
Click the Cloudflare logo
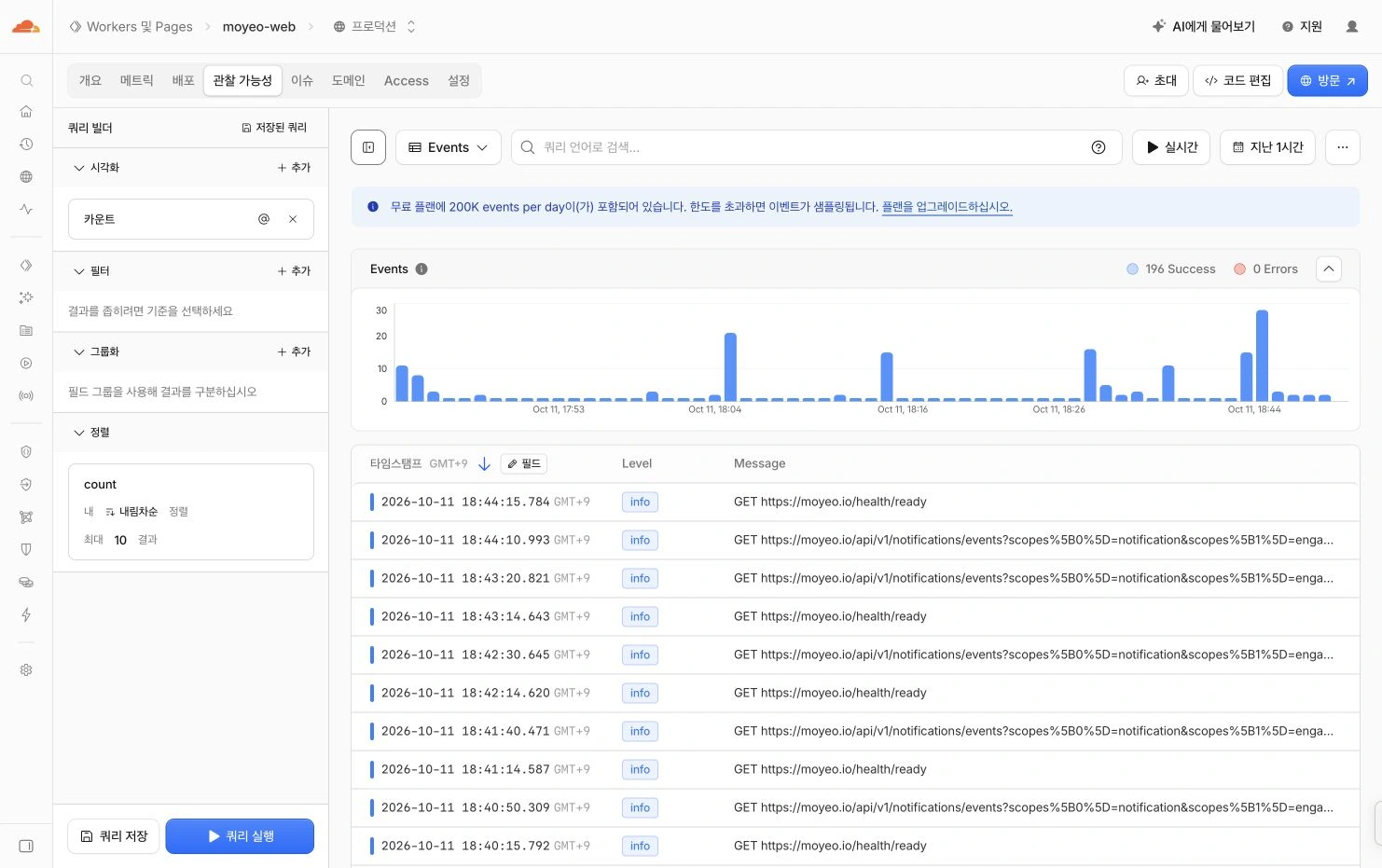tap(26, 26)
